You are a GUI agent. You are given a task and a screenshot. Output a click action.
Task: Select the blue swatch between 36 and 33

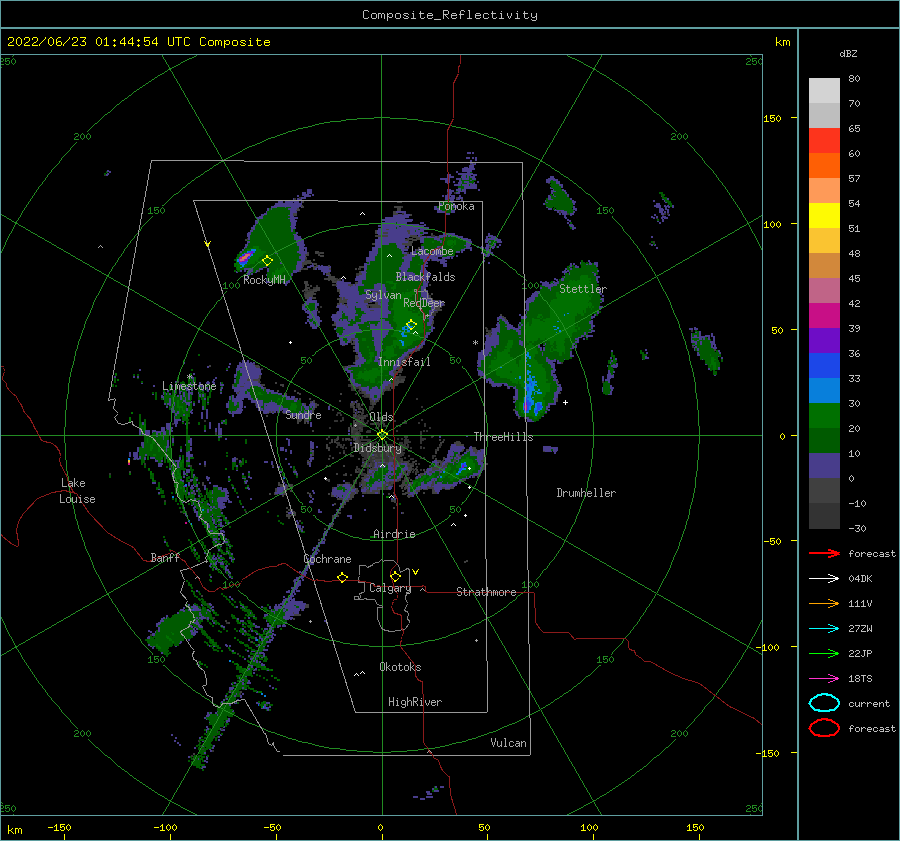tap(824, 366)
